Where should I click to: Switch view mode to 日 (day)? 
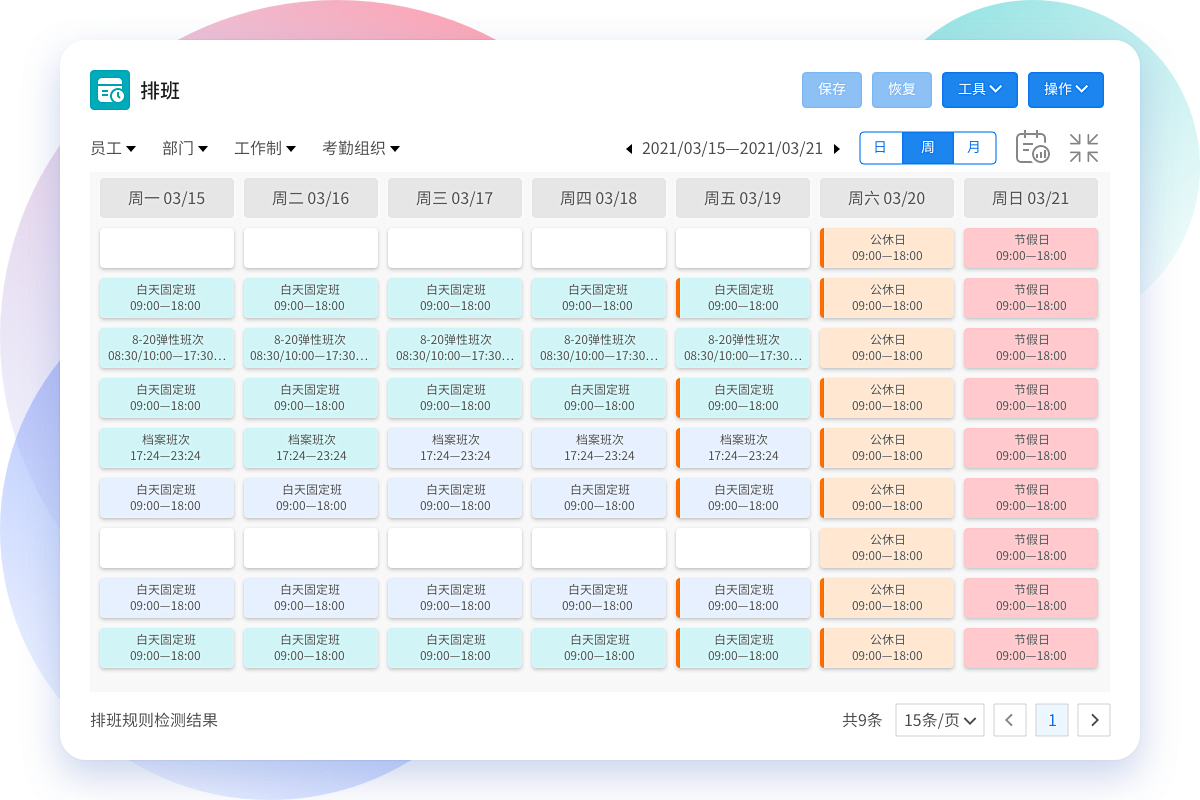[881, 147]
